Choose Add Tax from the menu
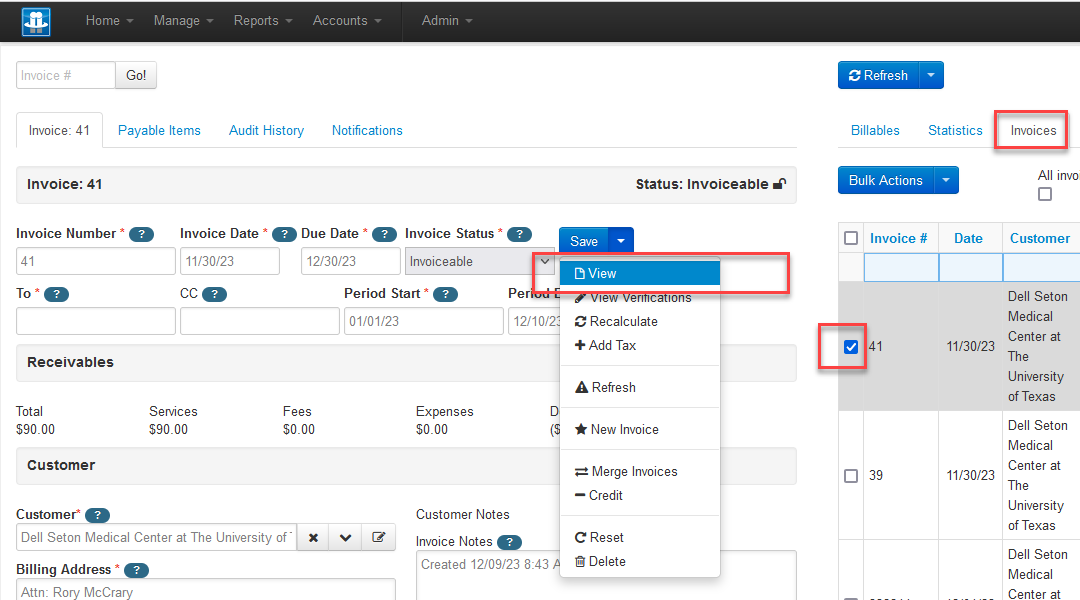 640,346
